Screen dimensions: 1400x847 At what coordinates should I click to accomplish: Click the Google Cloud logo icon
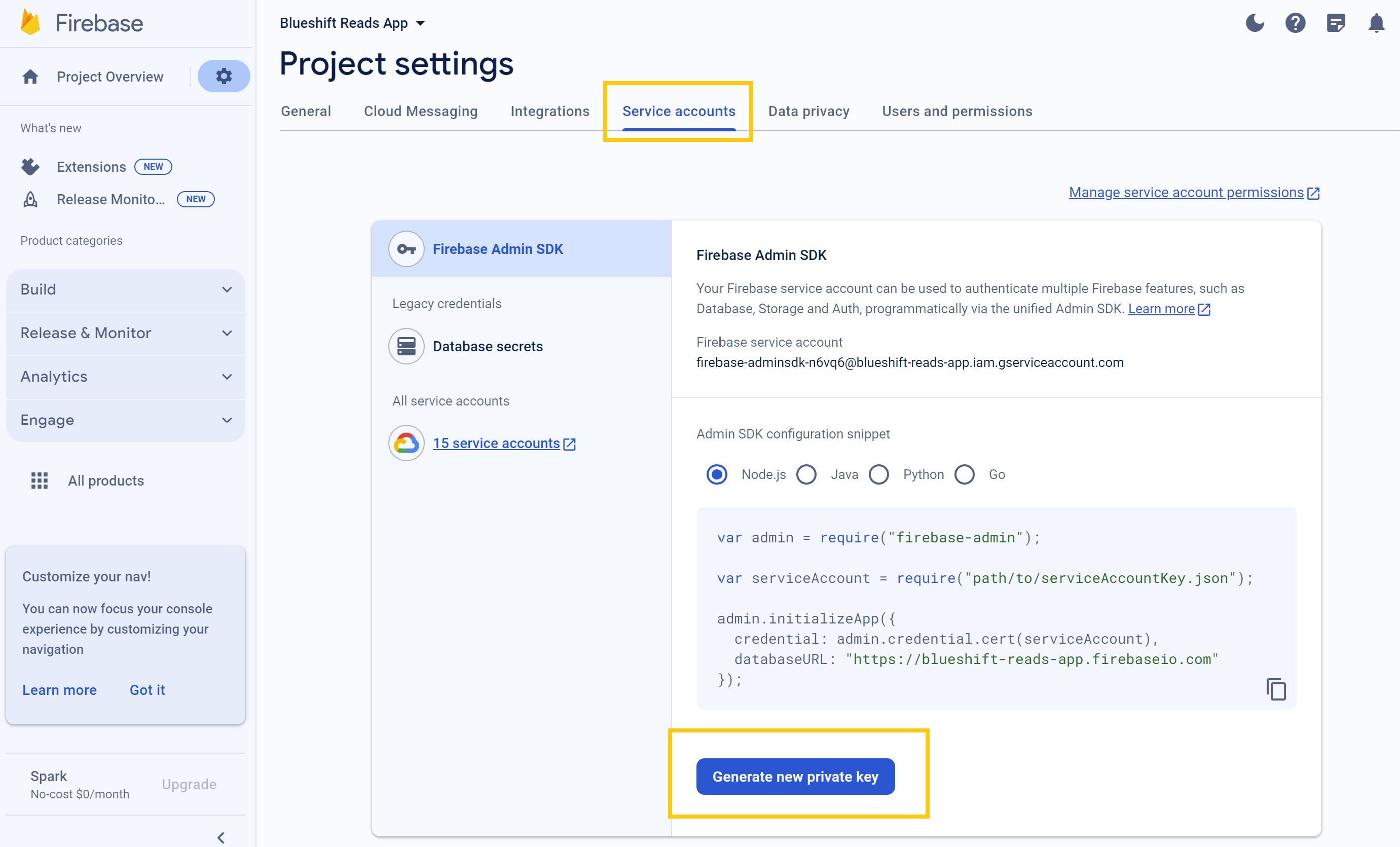coord(406,443)
